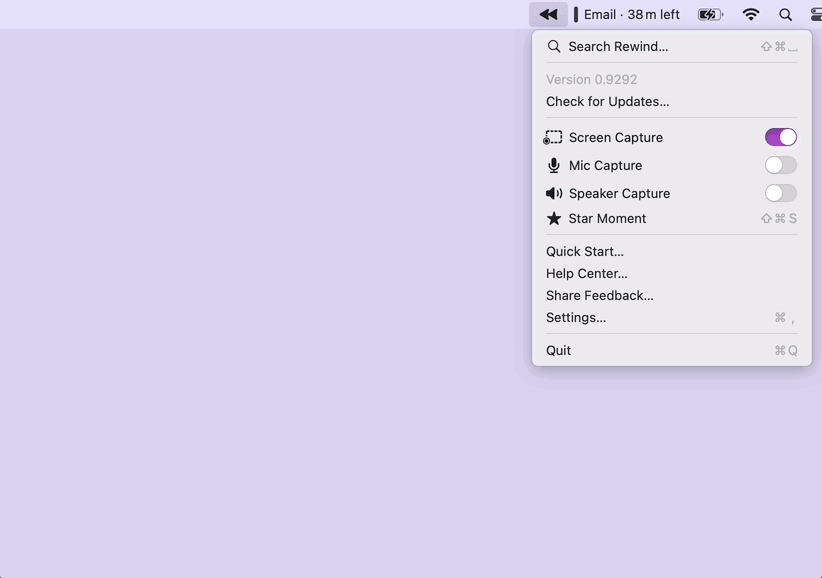Screen dimensions: 822x578
Task: Click the Screen Capture dashed-rectangle icon
Action: click(x=553, y=138)
